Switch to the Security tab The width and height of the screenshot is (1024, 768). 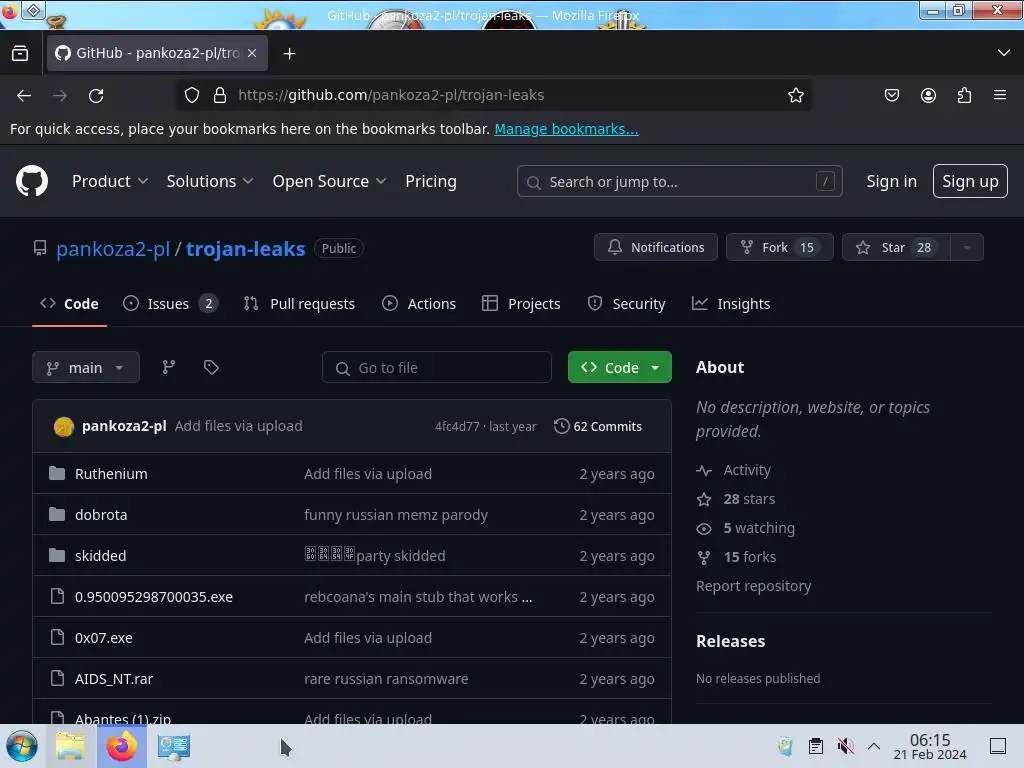click(x=626, y=304)
